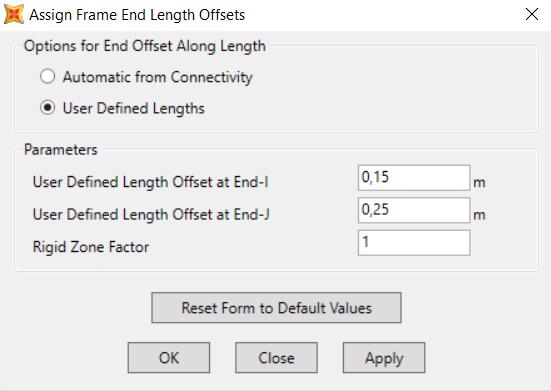Close the dialog with the X button
The width and height of the screenshot is (551, 391).
pos(532,15)
